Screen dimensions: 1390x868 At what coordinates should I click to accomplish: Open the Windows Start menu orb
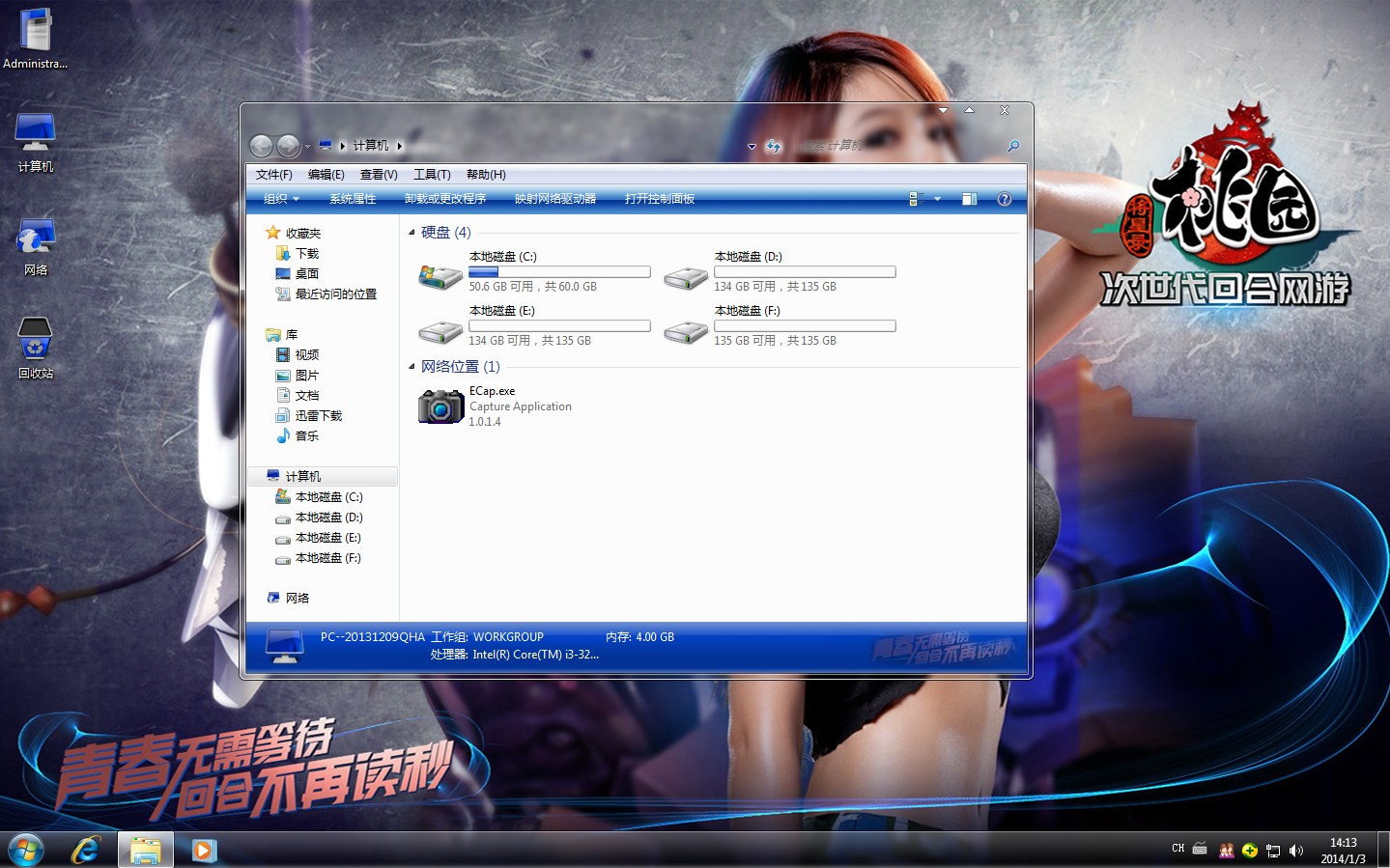point(26,851)
